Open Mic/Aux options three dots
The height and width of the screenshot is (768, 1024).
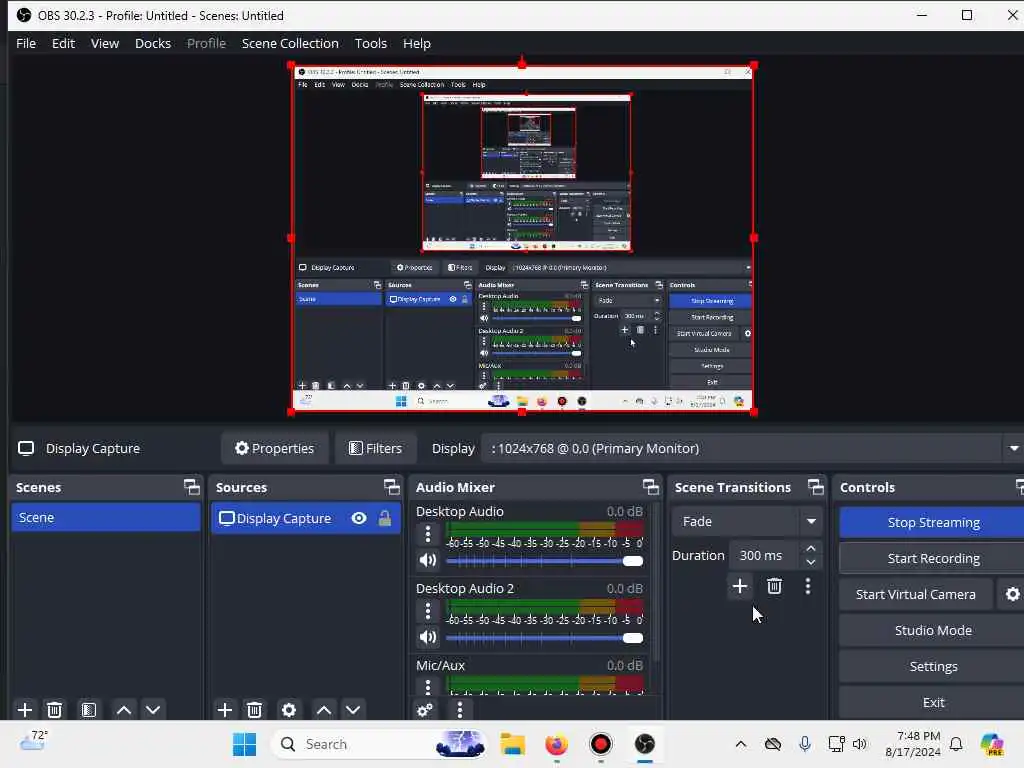[428, 687]
